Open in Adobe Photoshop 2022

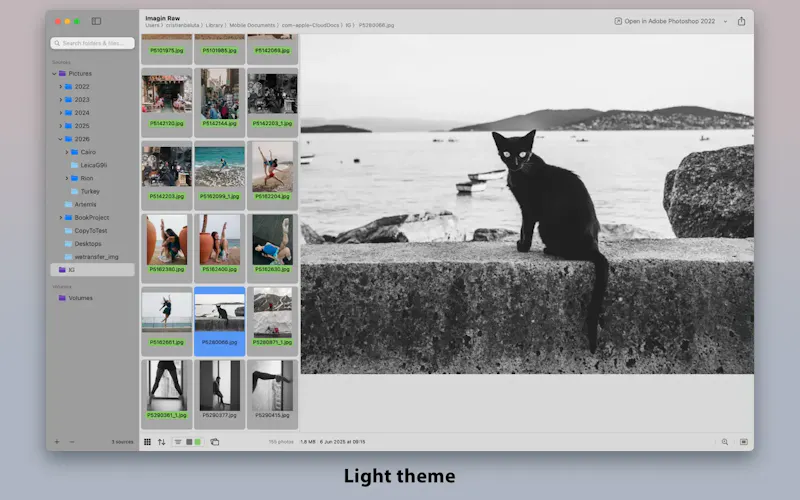pyautogui.click(x=664, y=21)
